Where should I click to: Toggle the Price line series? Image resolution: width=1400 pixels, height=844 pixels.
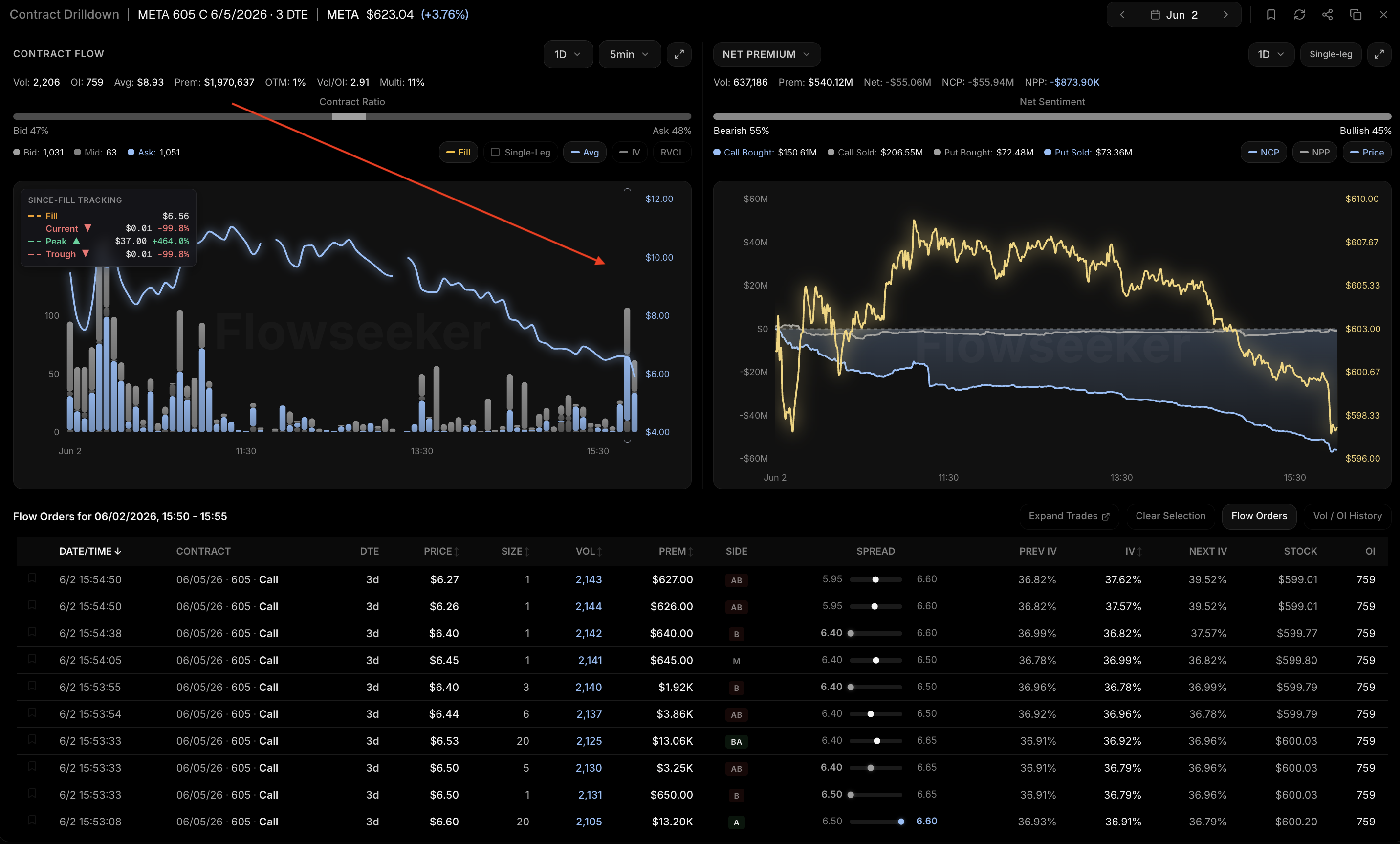[1366, 152]
